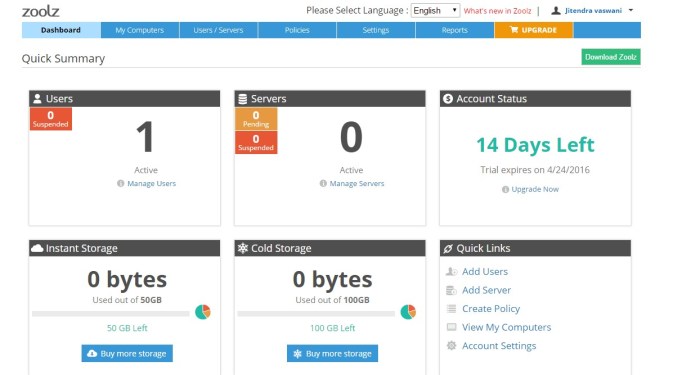Expand the Jitendra vaswani account menu arrow

(631, 10)
